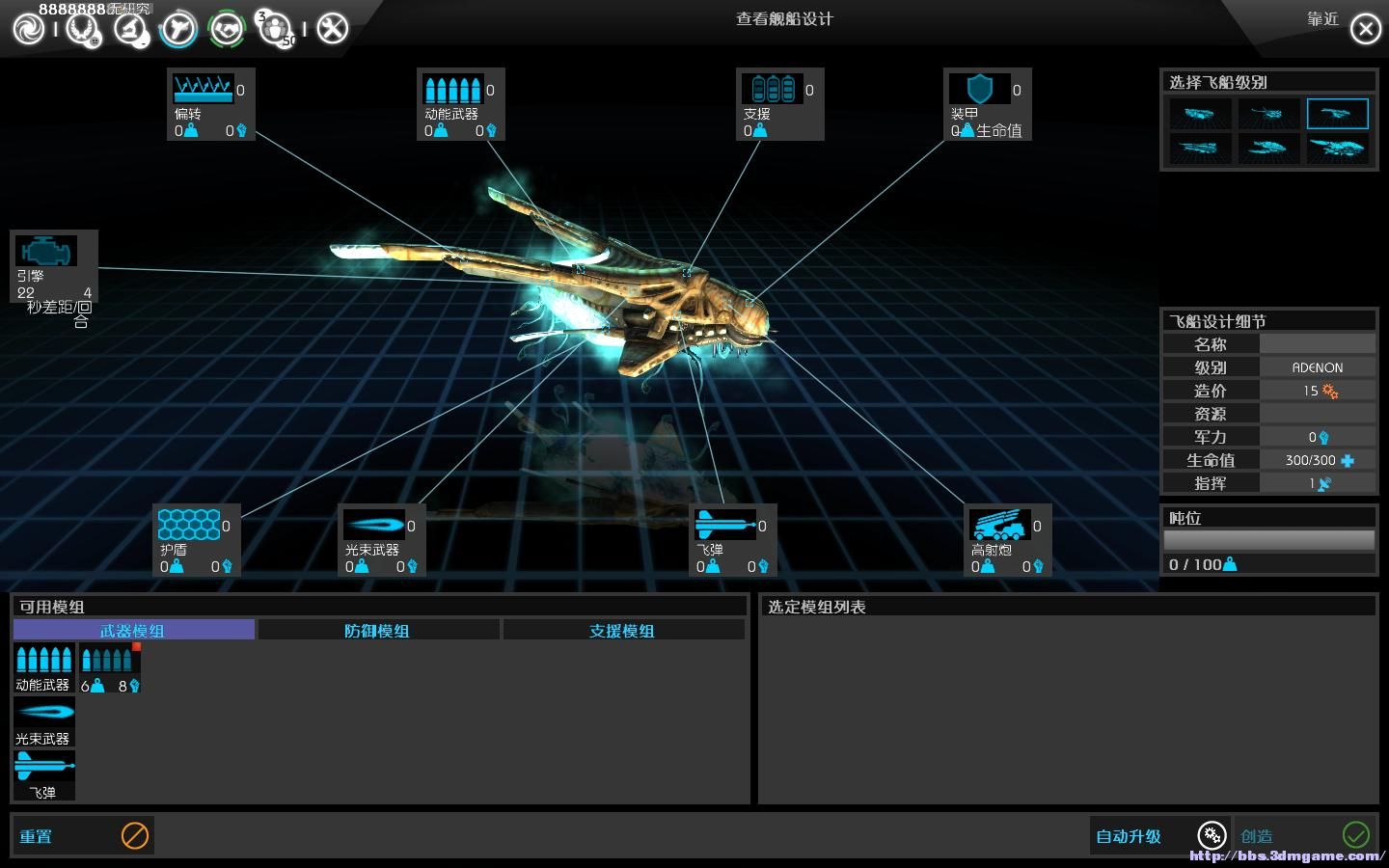This screenshot has height=868, width=1389.
Task: Click the 飞船设计细节 panel header
Action: click(1268, 321)
